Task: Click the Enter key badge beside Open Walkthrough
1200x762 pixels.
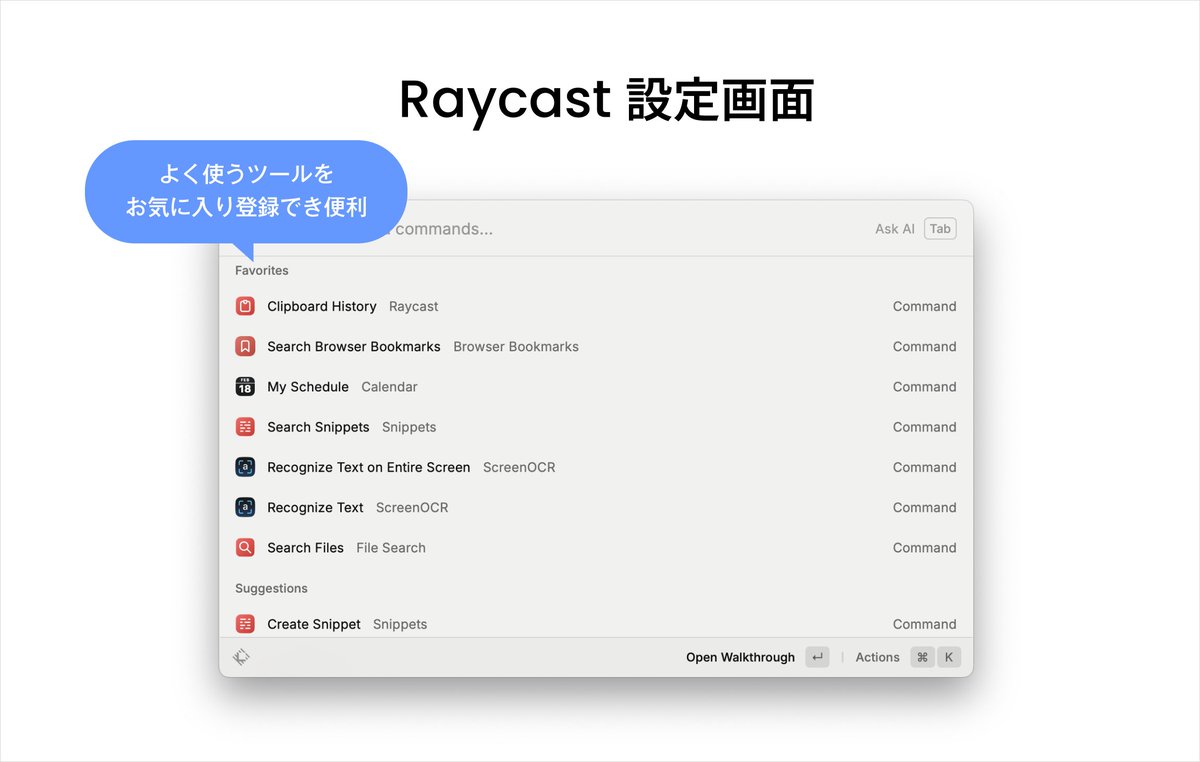Action: click(817, 657)
